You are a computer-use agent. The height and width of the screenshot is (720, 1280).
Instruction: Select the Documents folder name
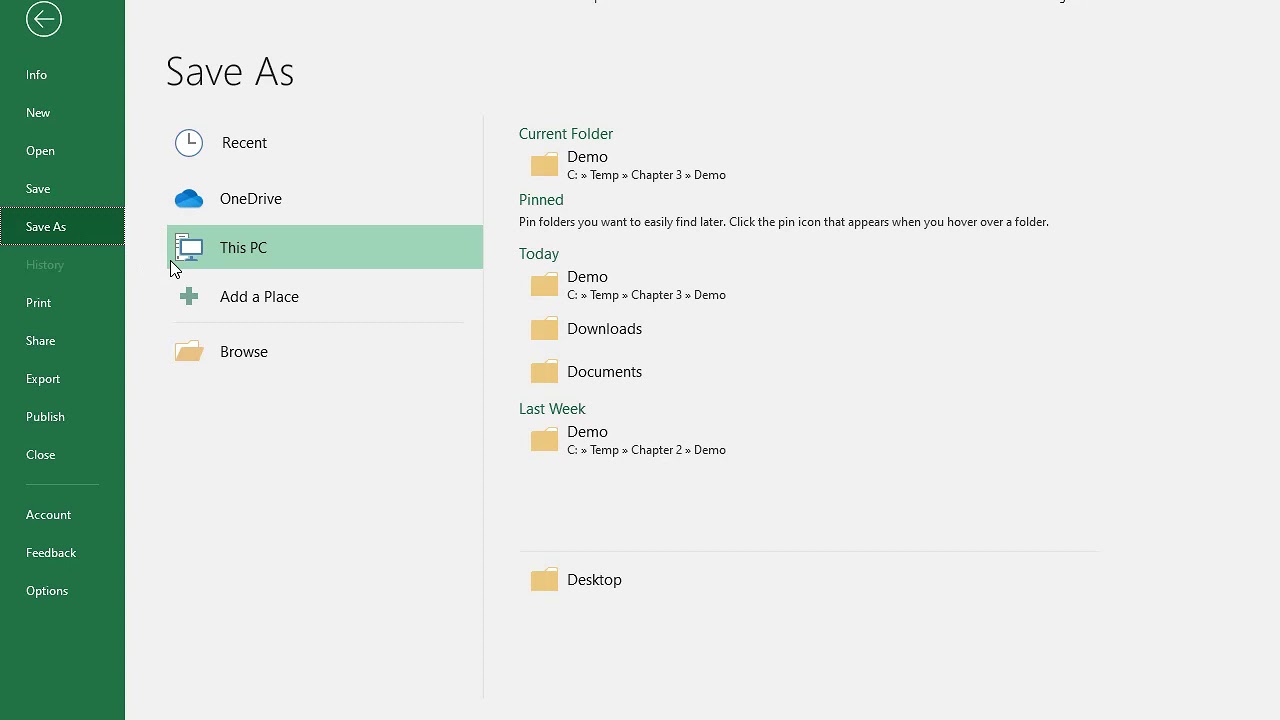coord(604,372)
